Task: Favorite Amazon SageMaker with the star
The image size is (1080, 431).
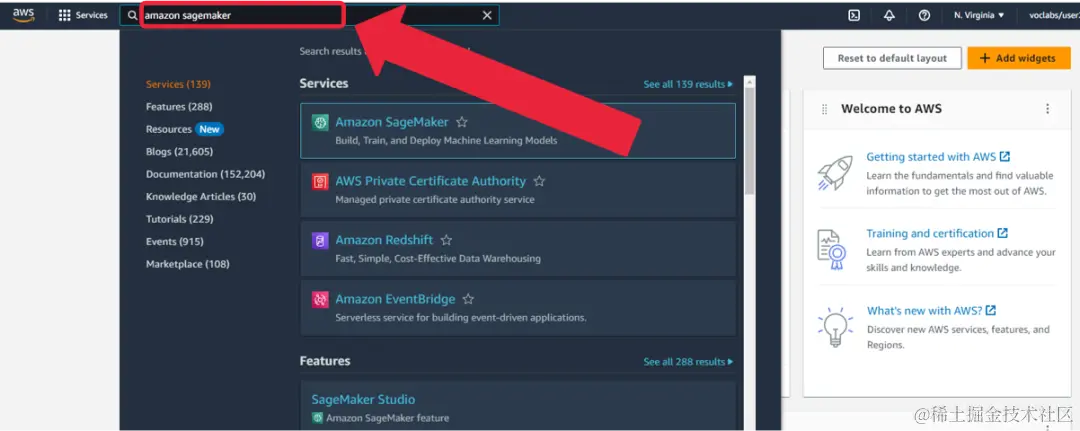Action: 462,122
